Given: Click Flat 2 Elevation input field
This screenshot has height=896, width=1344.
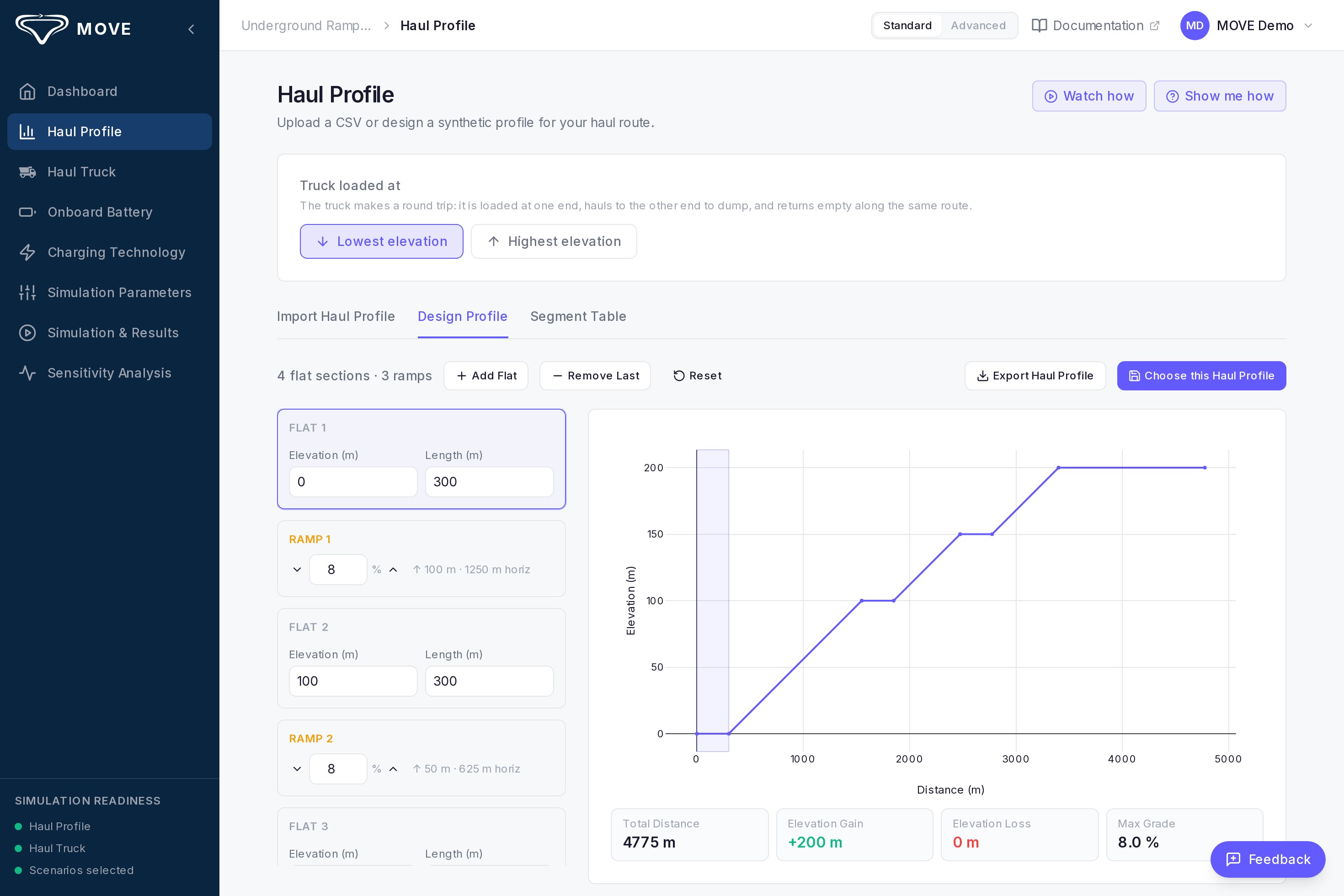Looking at the screenshot, I should (x=353, y=681).
